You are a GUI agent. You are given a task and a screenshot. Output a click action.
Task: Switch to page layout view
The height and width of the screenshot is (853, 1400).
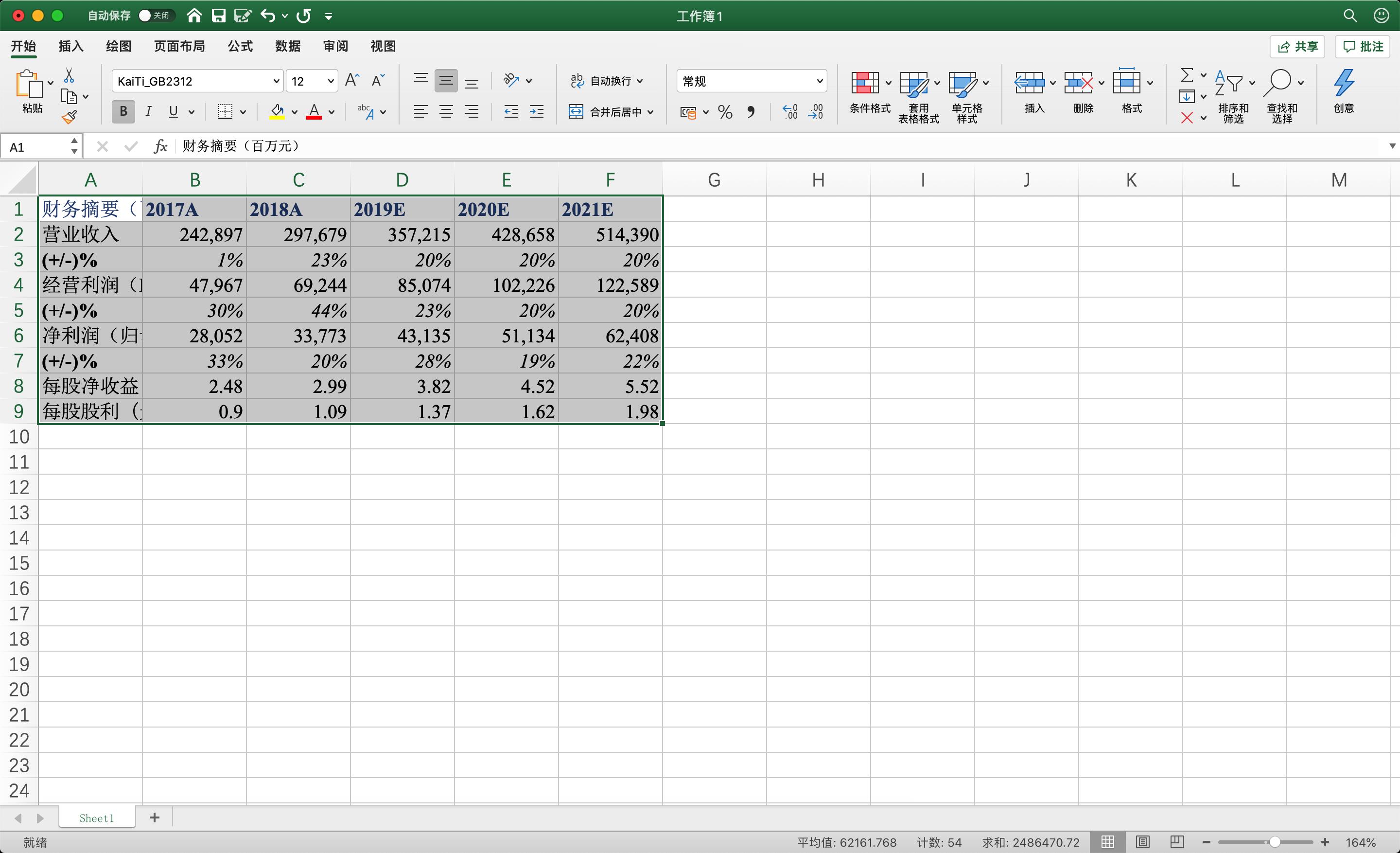tap(1143, 842)
